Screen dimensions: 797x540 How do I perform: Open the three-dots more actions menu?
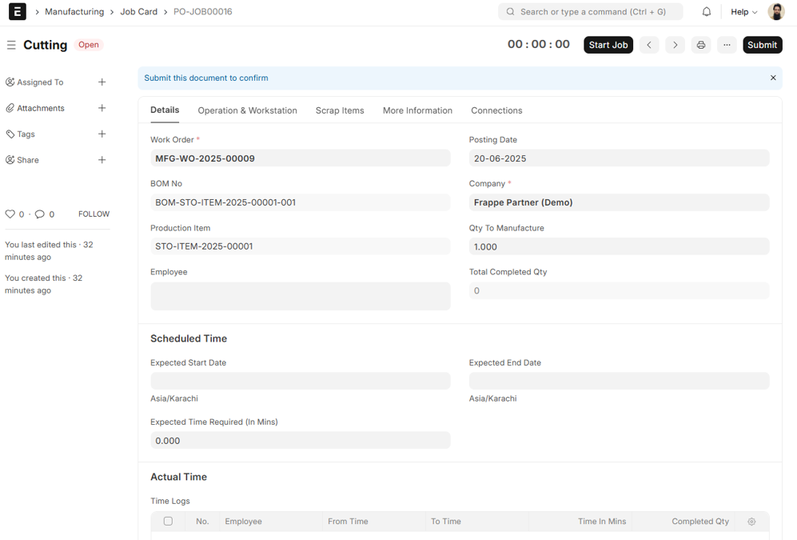[727, 45]
